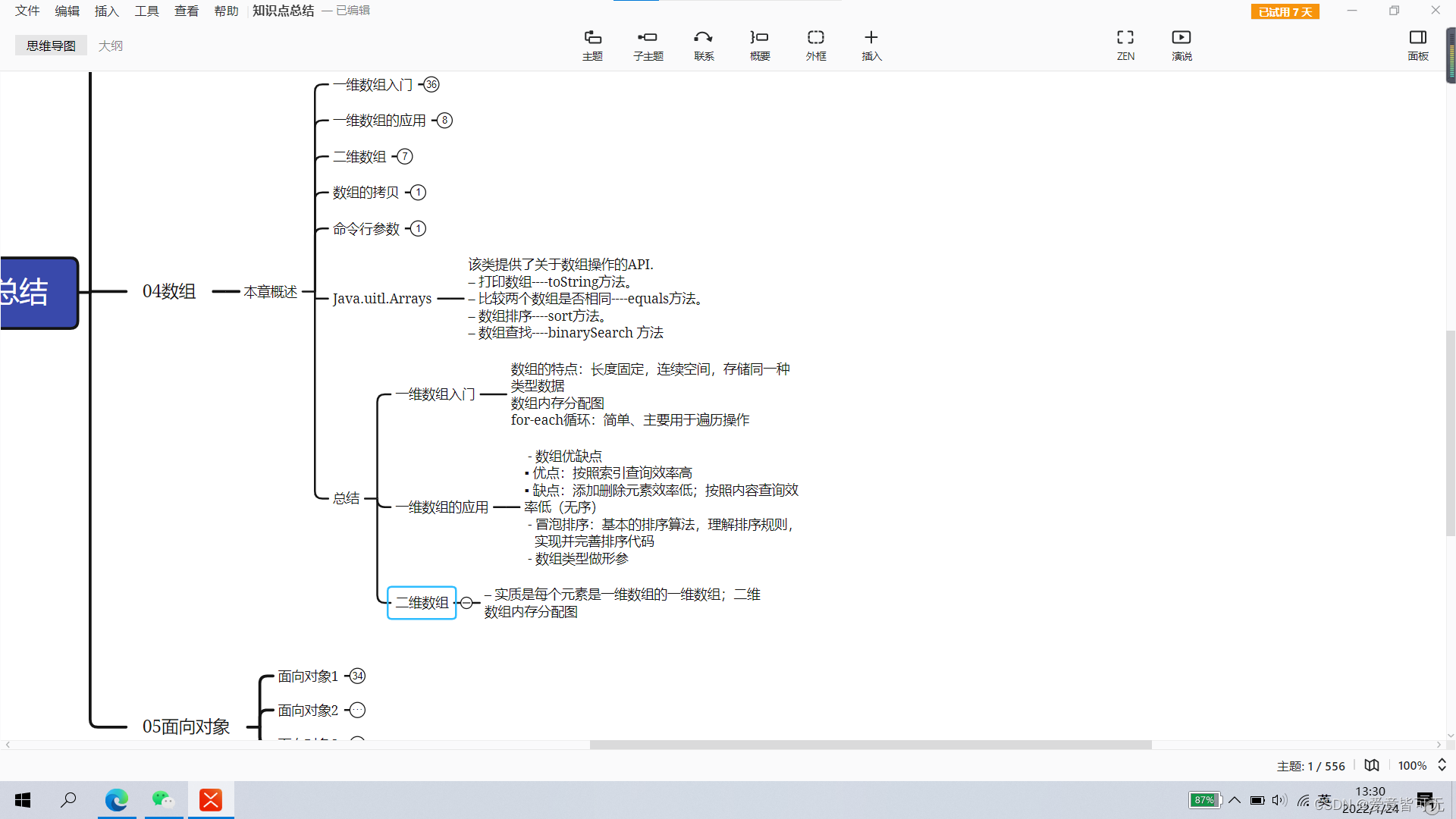The image size is (1456, 819).
Task: Open the Windows Start menu
Action: tap(23, 800)
